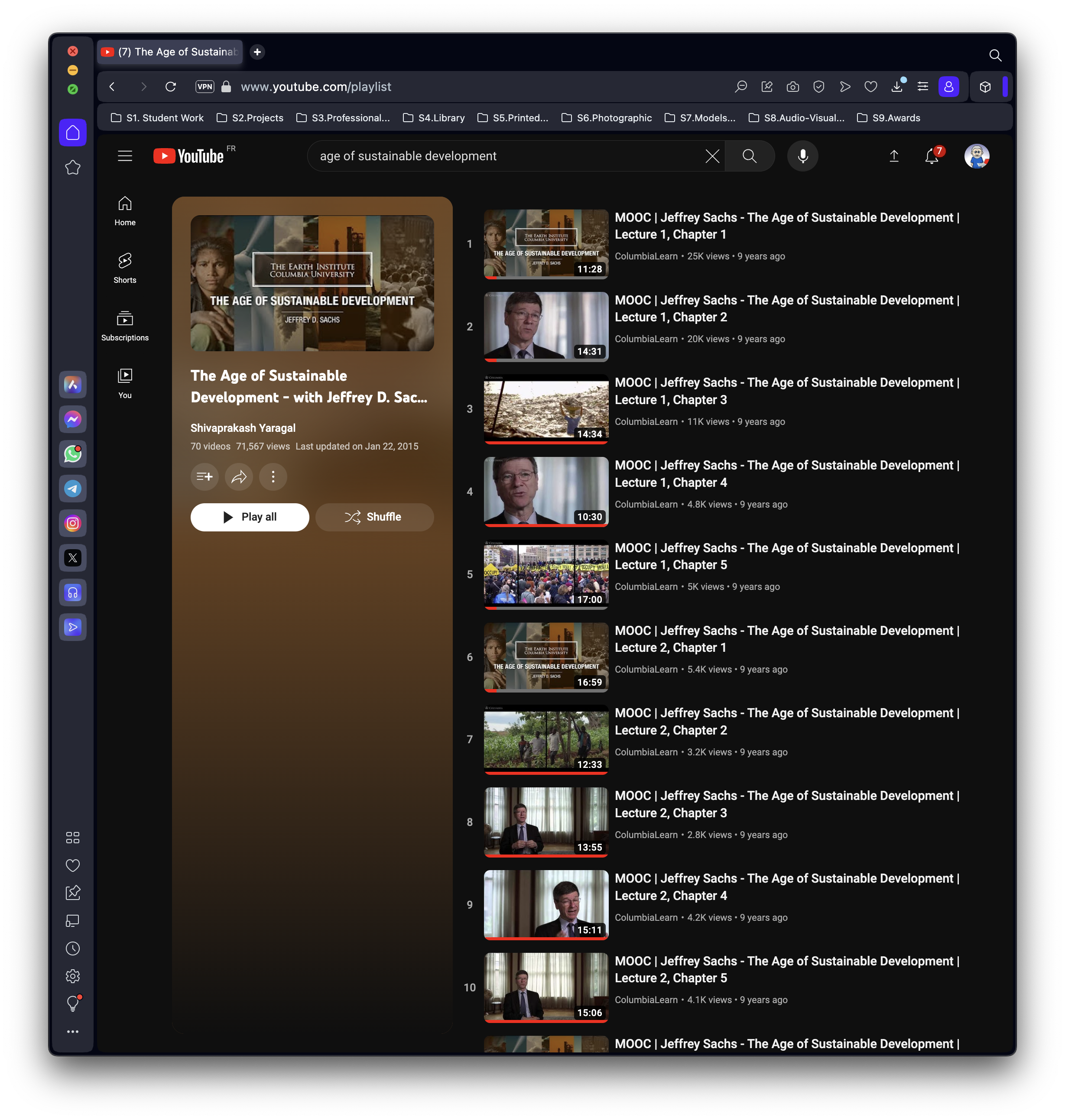
Task: Open Opera sidebar Settings gear
Action: (x=73, y=976)
